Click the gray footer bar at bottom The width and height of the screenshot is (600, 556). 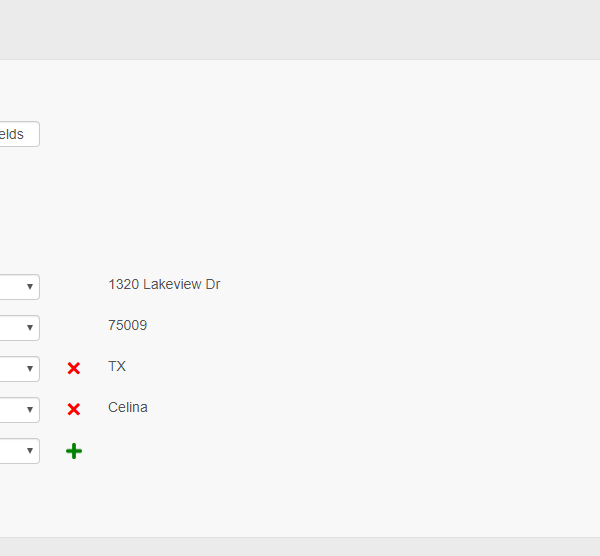300,546
